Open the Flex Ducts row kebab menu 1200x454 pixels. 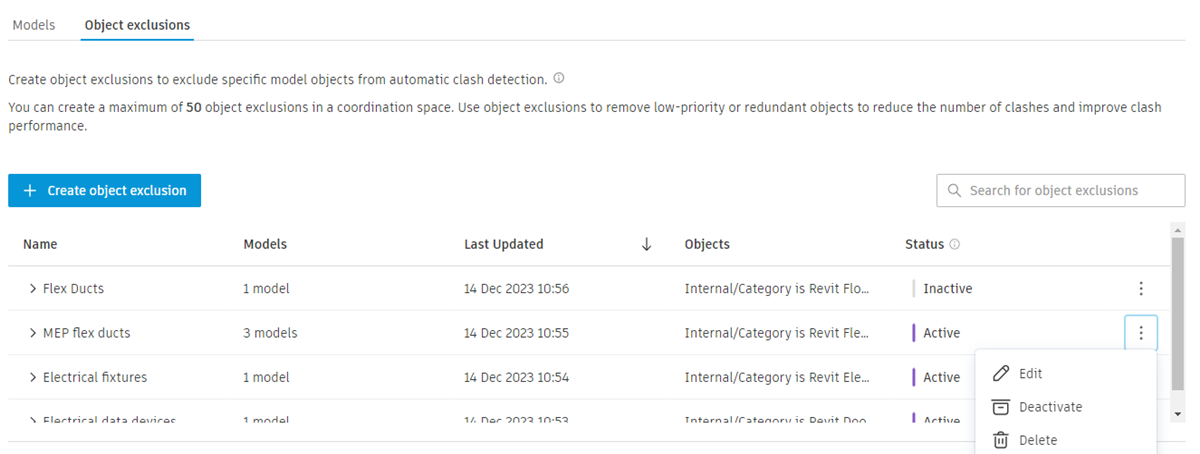[x=1141, y=289]
